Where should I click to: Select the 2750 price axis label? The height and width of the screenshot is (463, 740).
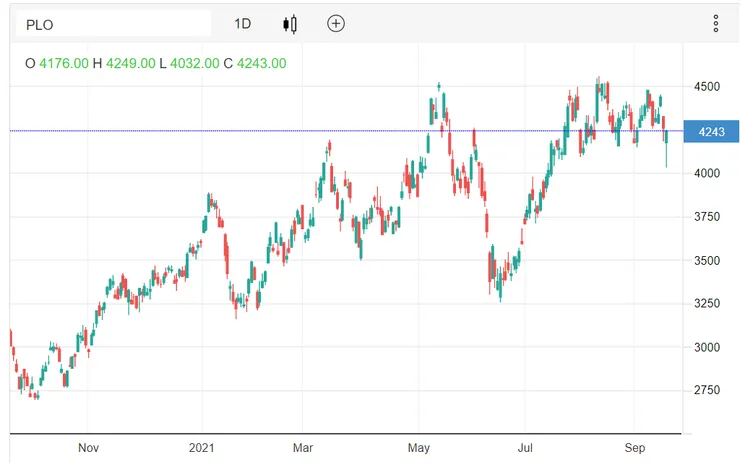click(706, 390)
